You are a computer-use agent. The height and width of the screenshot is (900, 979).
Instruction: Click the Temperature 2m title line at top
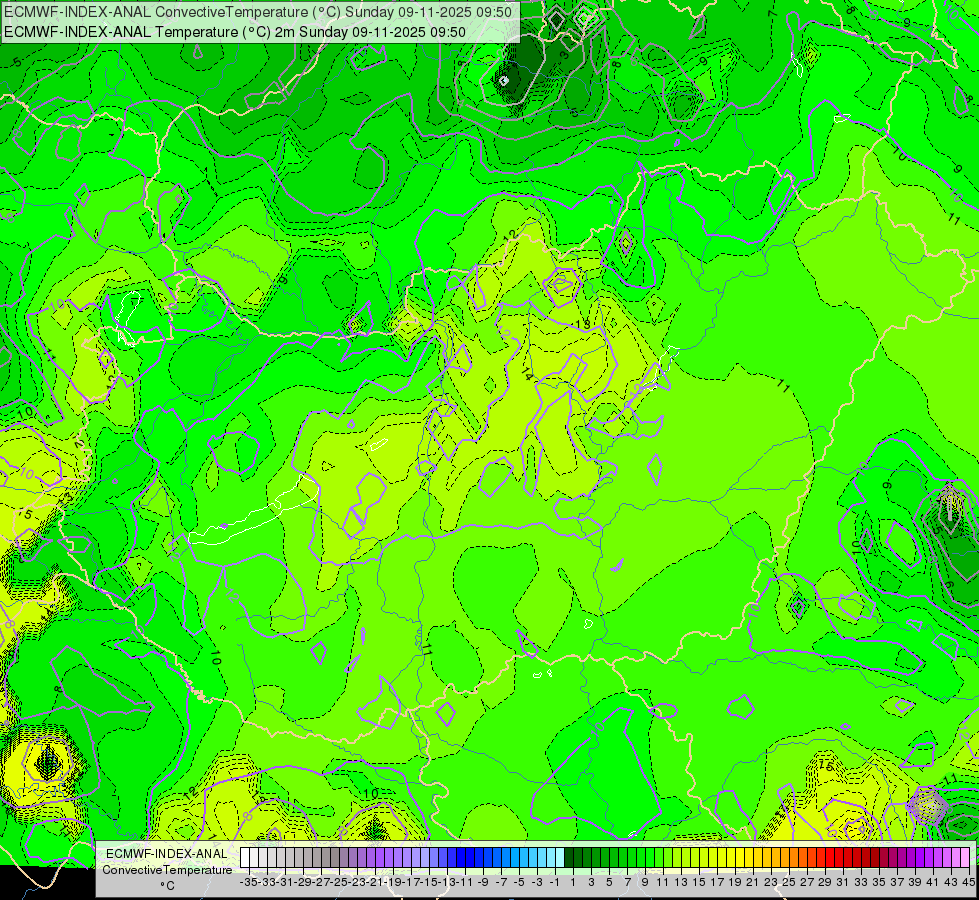235,32
